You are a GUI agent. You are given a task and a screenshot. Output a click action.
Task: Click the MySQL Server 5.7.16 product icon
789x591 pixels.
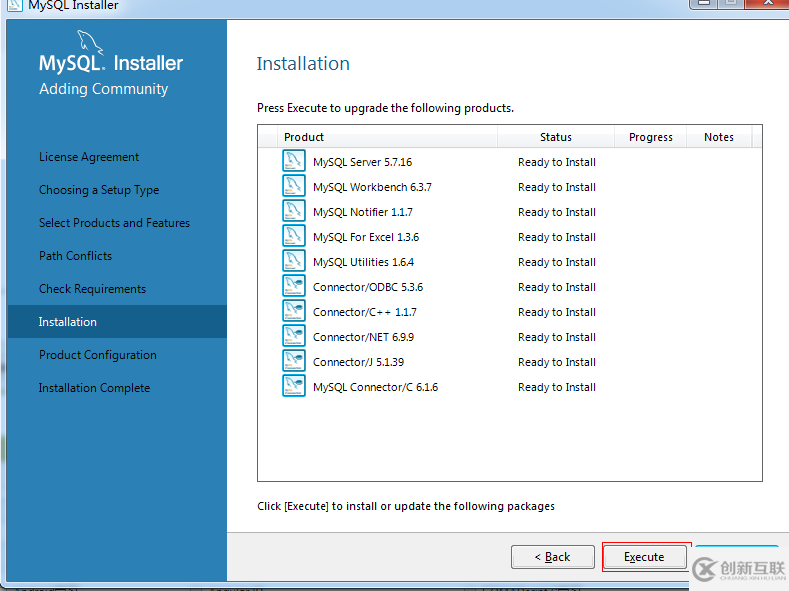click(294, 161)
